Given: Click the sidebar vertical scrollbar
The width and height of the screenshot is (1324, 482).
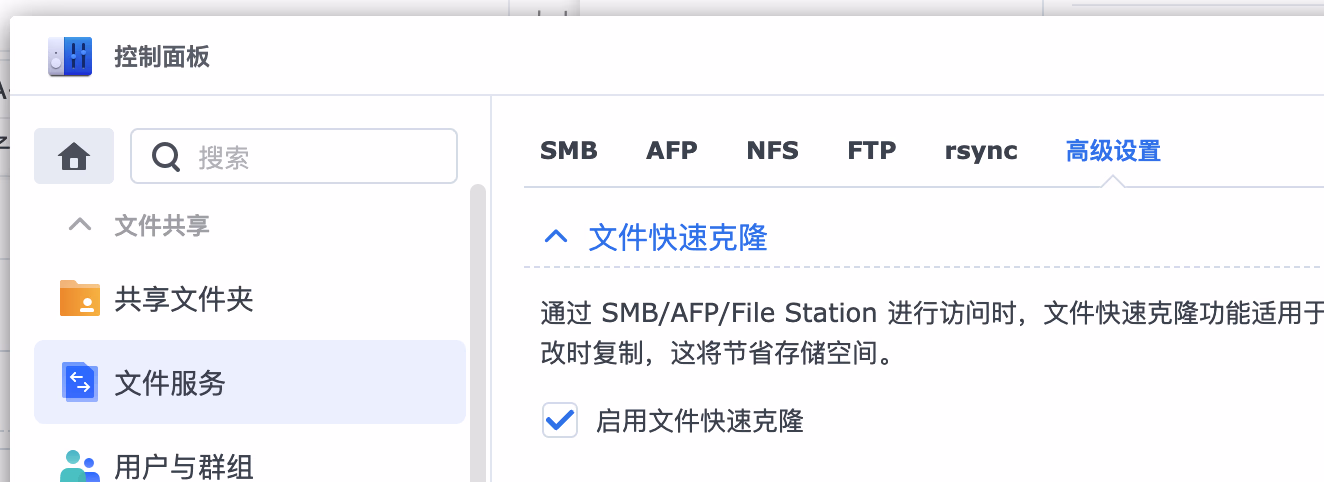Looking at the screenshot, I should pos(478,330).
